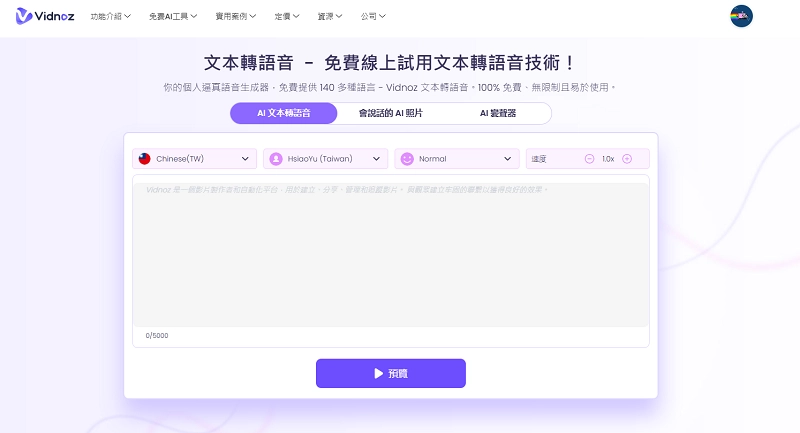Expand the Chinese(TW) language dropdown
The width and height of the screenshot is (800, 433).
click(194, 159)
